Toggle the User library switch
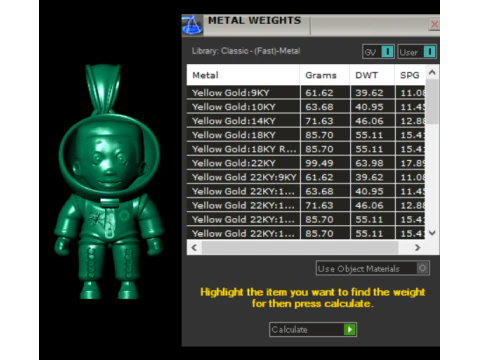Image resolution: width=480 pixels, height=360 pixels. click(417, 52)
